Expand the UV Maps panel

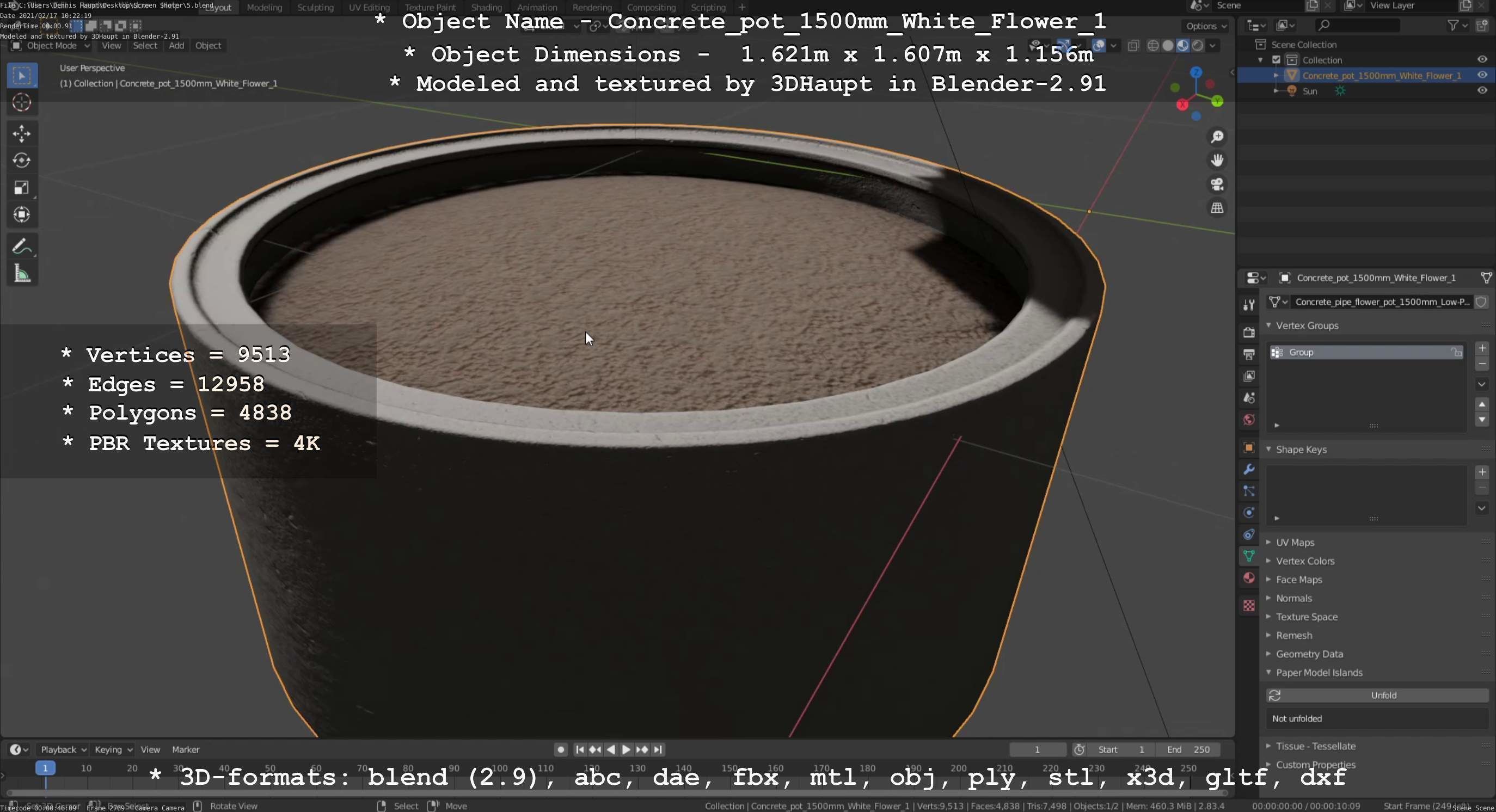click(x=1295, y=542)
